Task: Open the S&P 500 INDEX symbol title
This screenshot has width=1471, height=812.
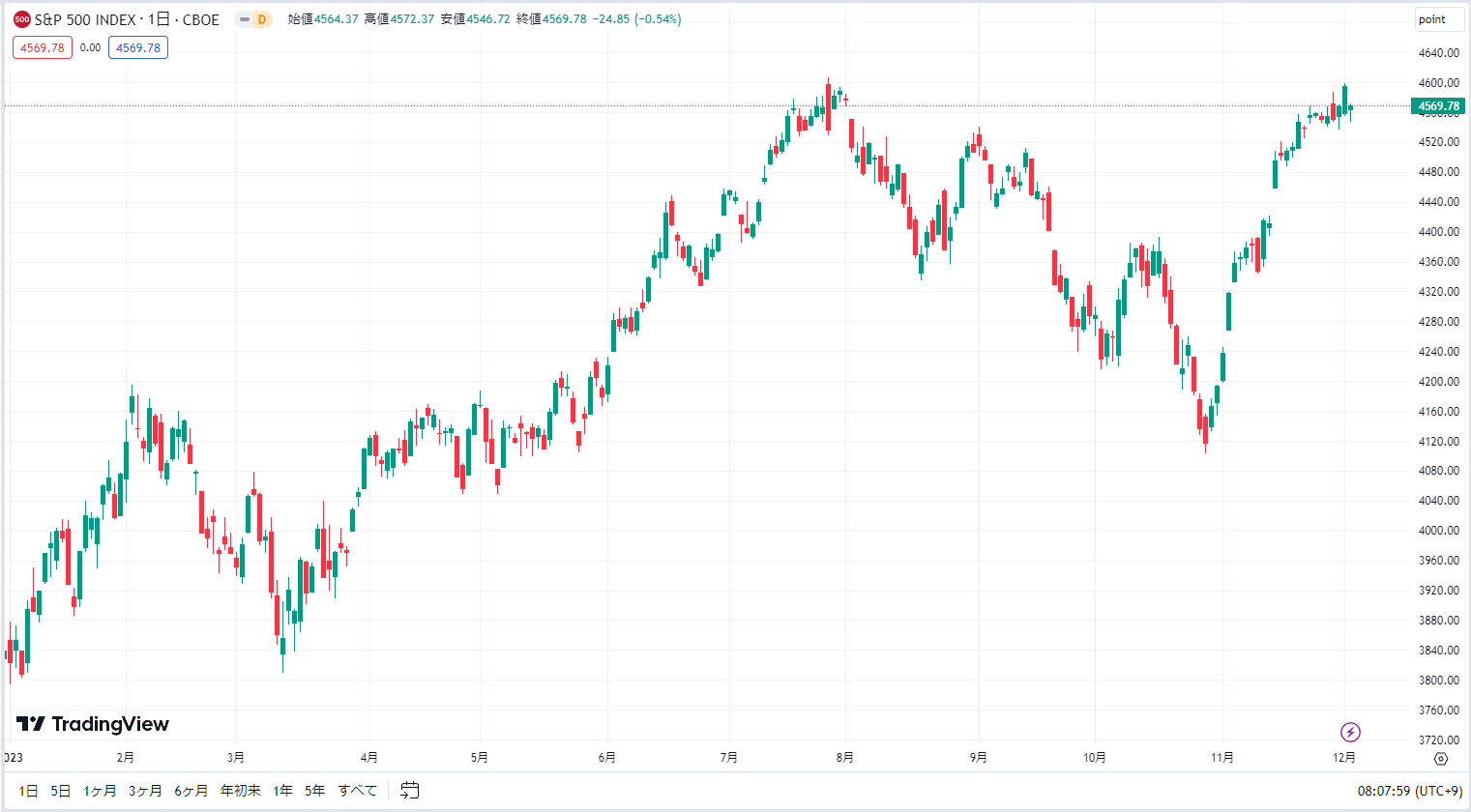Action: tap(127, 19)
